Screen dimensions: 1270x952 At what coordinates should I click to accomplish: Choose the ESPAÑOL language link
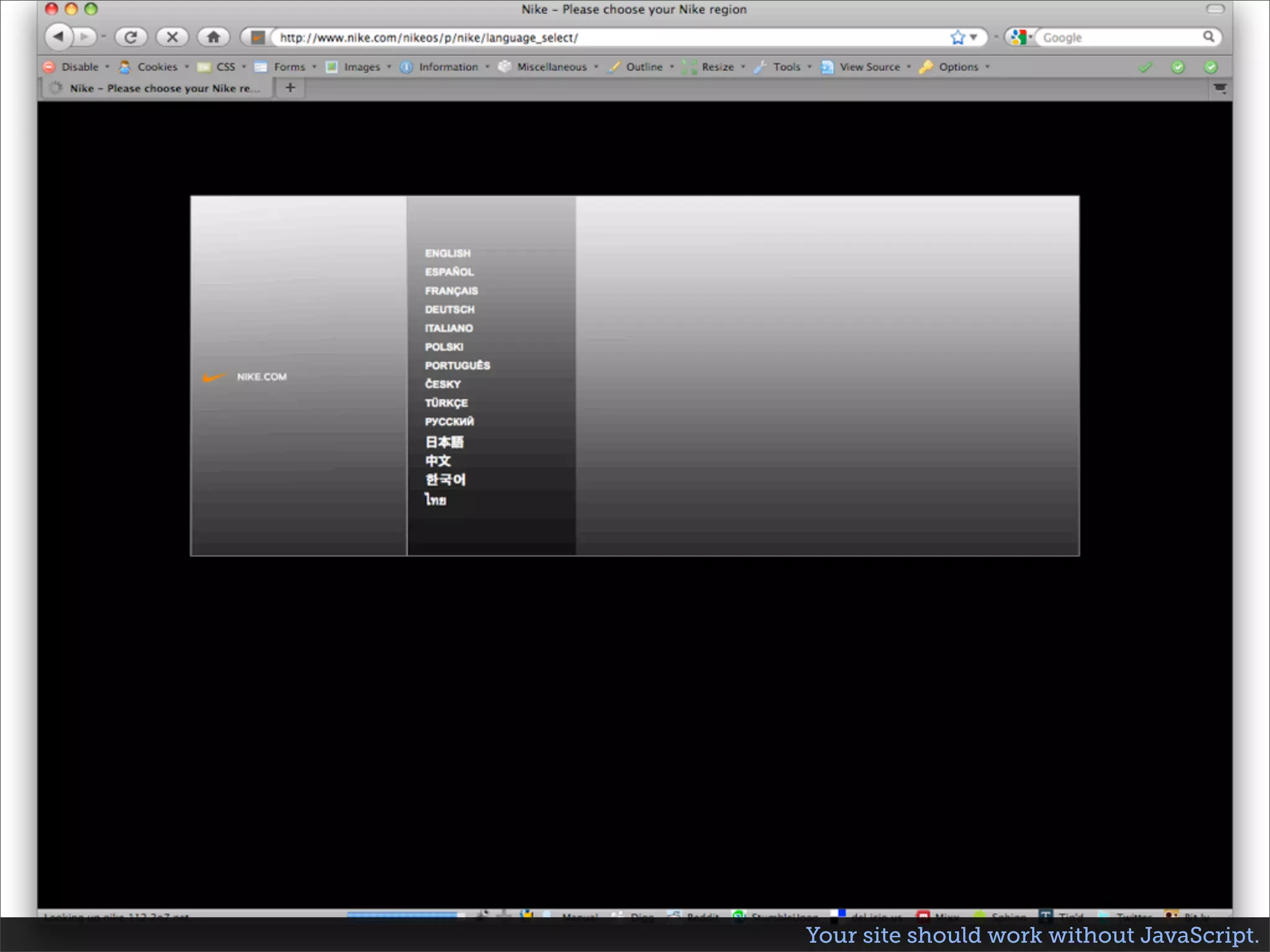point(450,271)
